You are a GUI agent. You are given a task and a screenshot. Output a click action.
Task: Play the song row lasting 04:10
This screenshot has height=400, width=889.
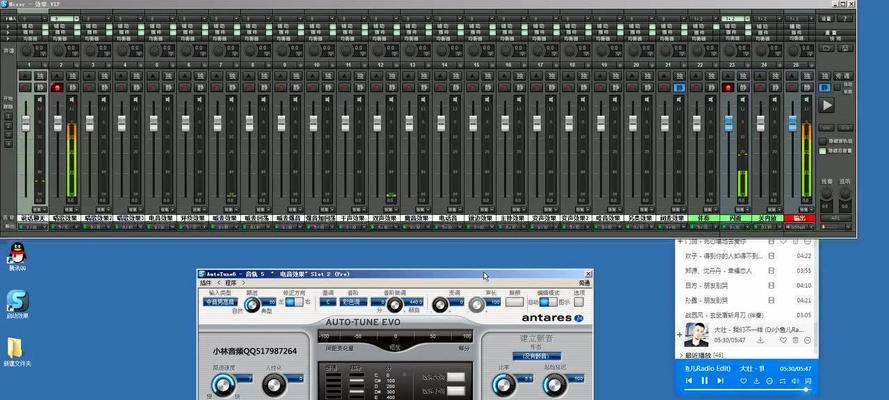pyautogui.click(x=747, y=286)
